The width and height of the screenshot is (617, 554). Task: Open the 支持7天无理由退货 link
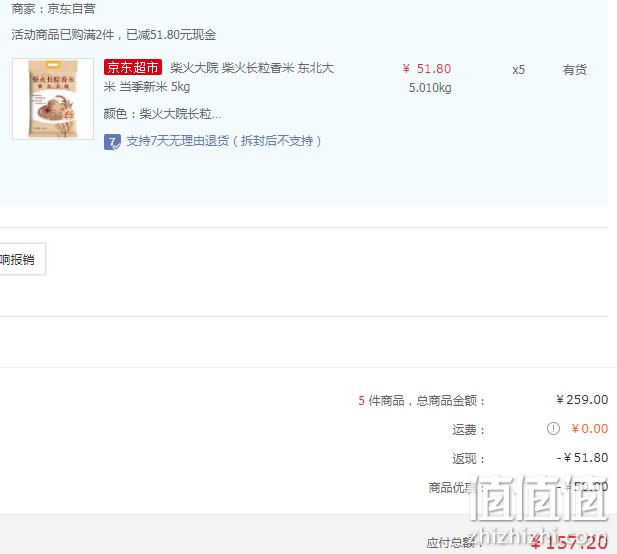pyautogui.click(x=224, y=141)
